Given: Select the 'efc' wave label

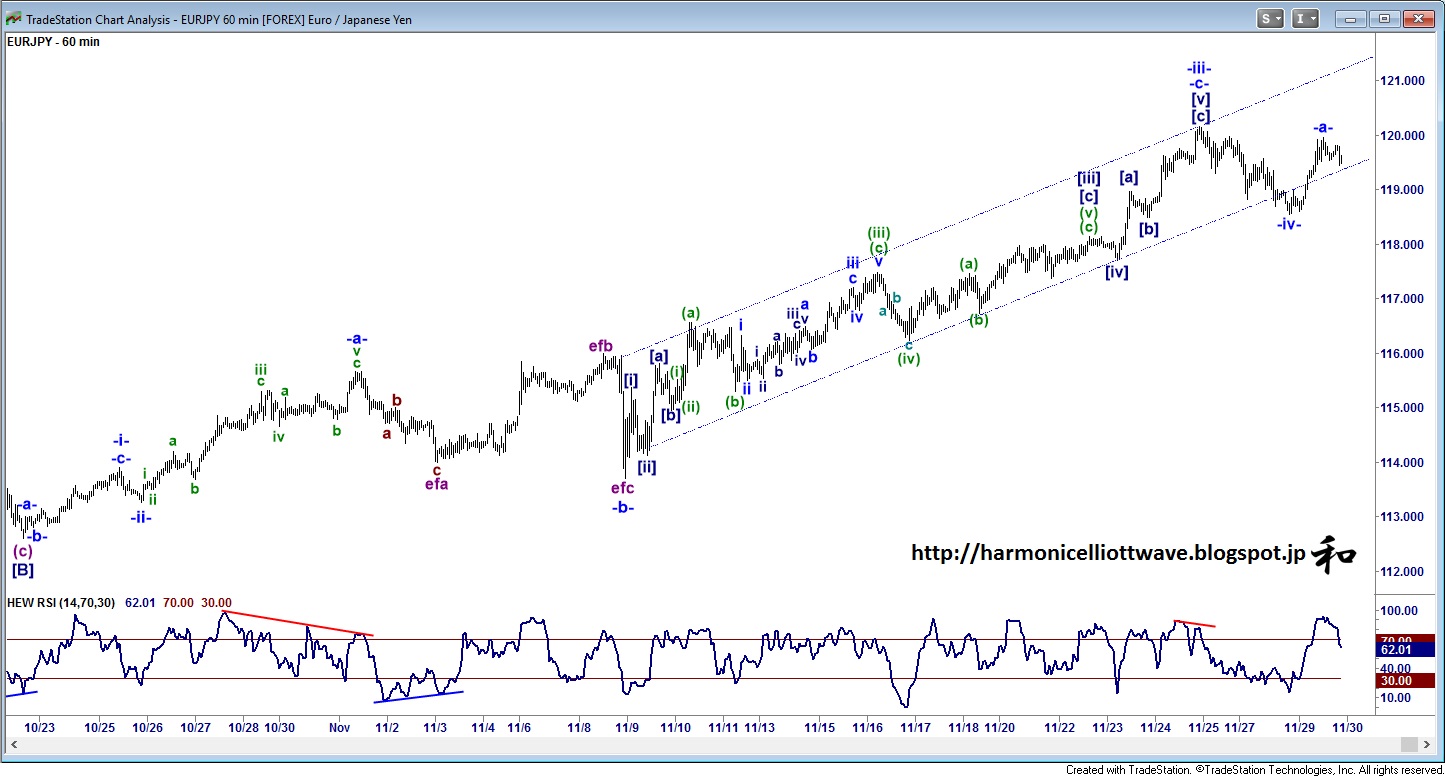Looking at the screenshot, I should click(x=622, y=488).
